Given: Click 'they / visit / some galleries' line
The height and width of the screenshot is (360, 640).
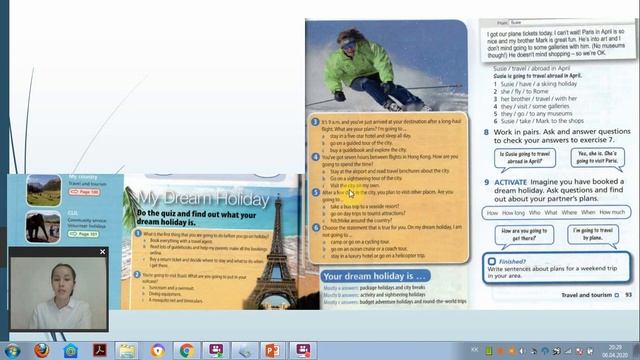Looking at the screenshot, I should 535,106.
